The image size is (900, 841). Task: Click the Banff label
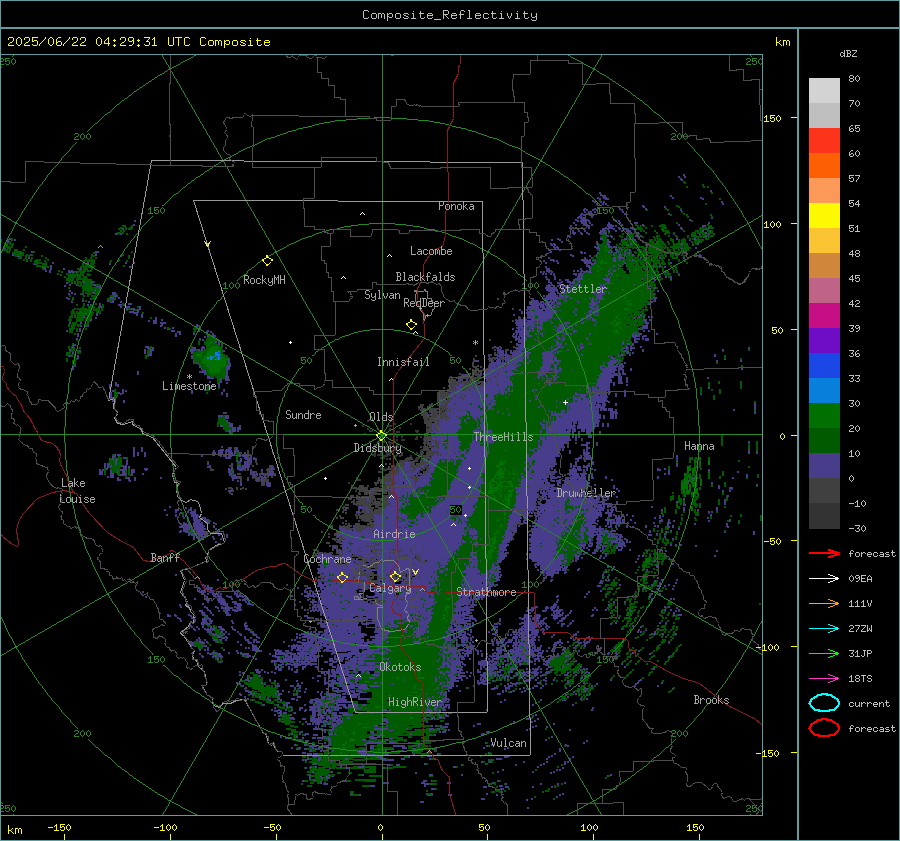pyautogui.click(x=165, y=557)
